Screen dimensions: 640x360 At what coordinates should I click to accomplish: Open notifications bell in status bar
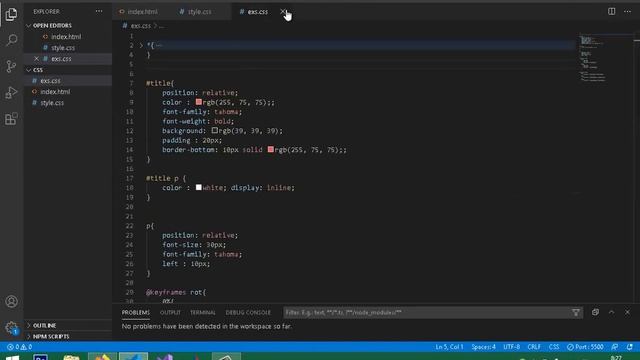point(629,347)
